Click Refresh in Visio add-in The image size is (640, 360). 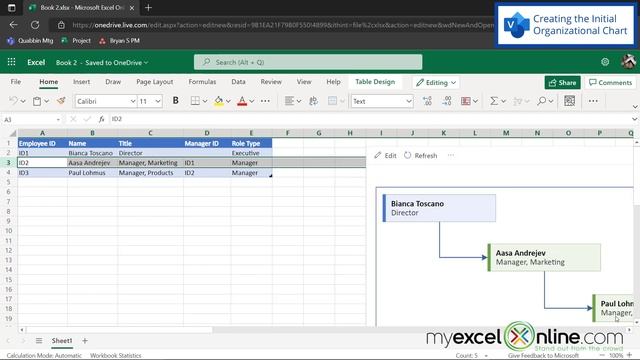[421, 156]
